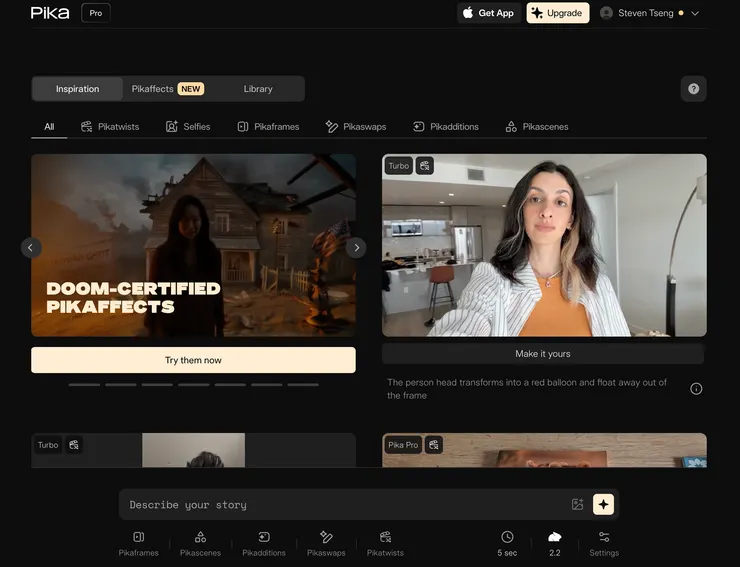Image resolution: width=740 pixels, height=567 pixels.
Task: Filter by Pikascenes category
Action: 537,127
